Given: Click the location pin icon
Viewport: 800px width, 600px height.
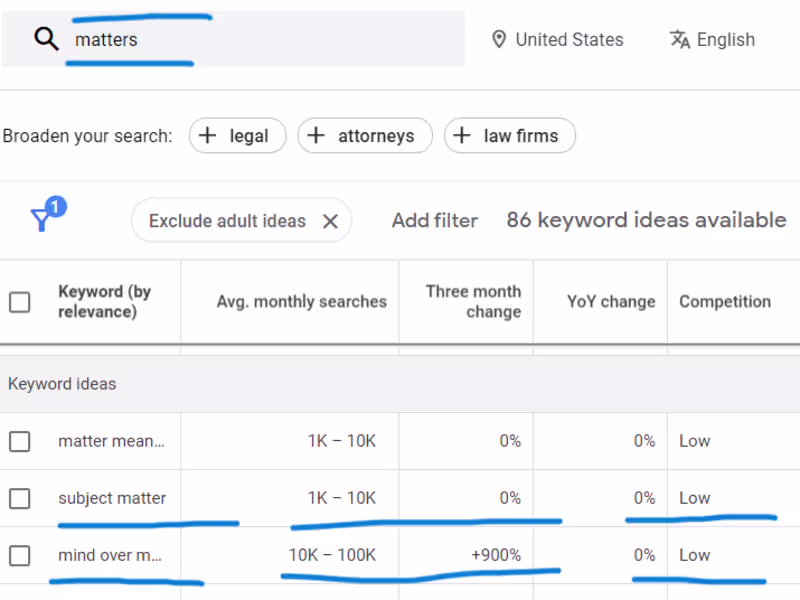Looking at the screenshot, I should (x=499, y=40).
